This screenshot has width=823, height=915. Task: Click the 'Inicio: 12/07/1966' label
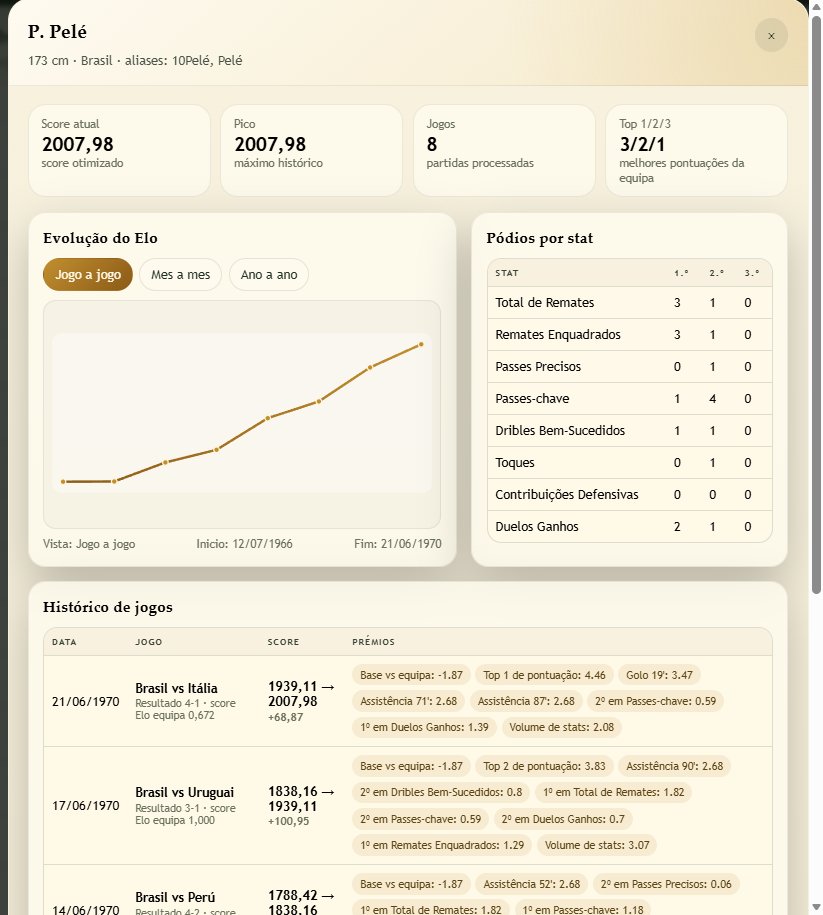(244, 544)
